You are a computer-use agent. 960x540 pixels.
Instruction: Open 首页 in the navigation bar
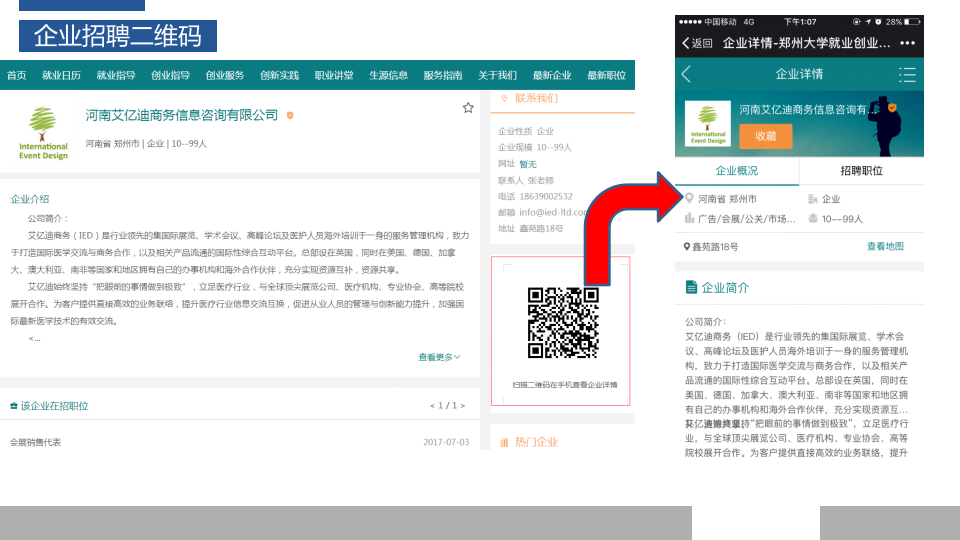(17, 75)
